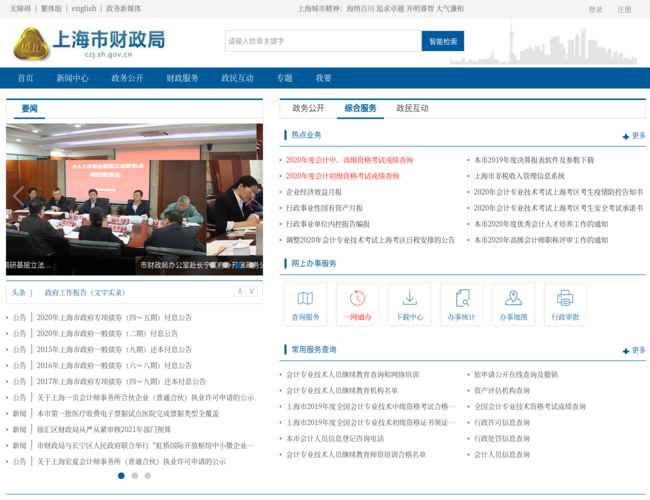Open the 下载中心 download icon

(x=410, y=298)
